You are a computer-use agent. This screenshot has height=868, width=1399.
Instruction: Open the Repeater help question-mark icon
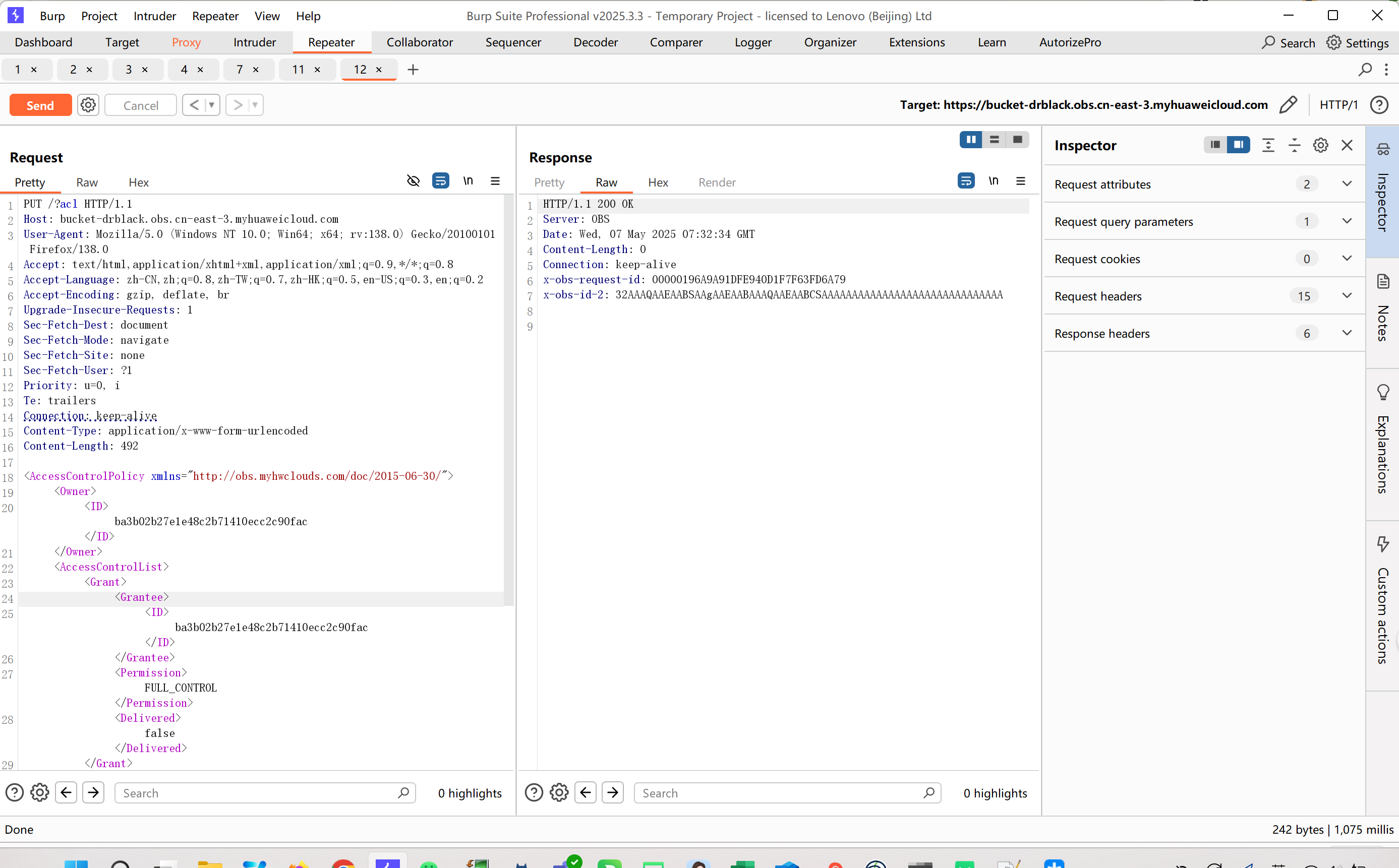click(x=1379, y=104)
